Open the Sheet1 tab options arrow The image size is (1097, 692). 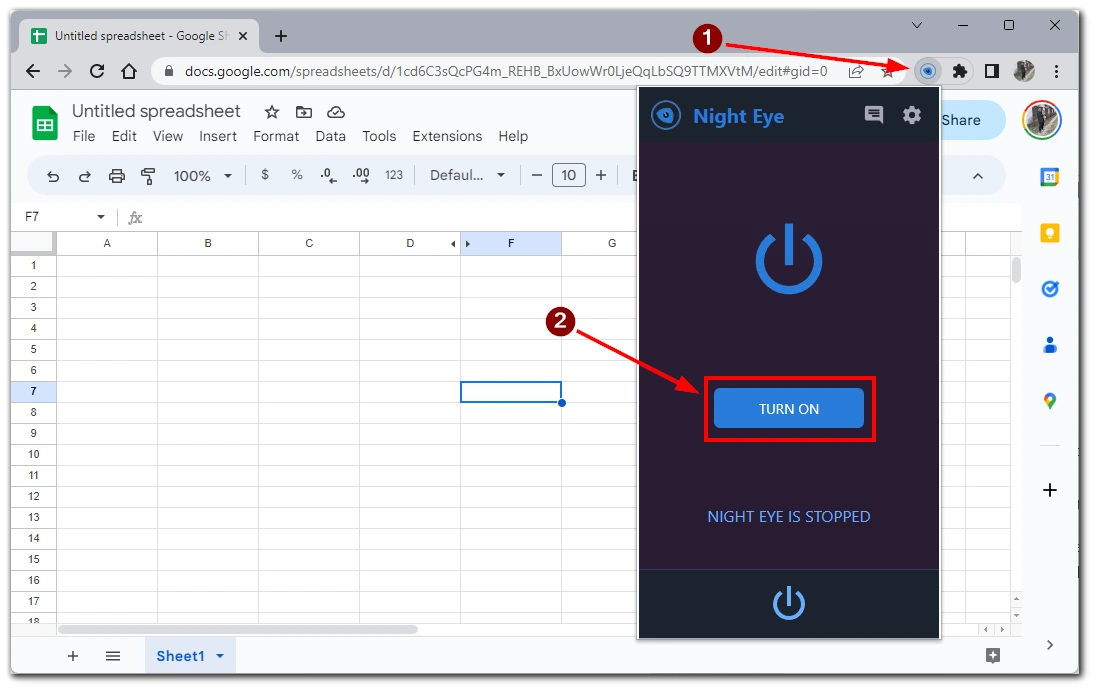tap(220, 656)
